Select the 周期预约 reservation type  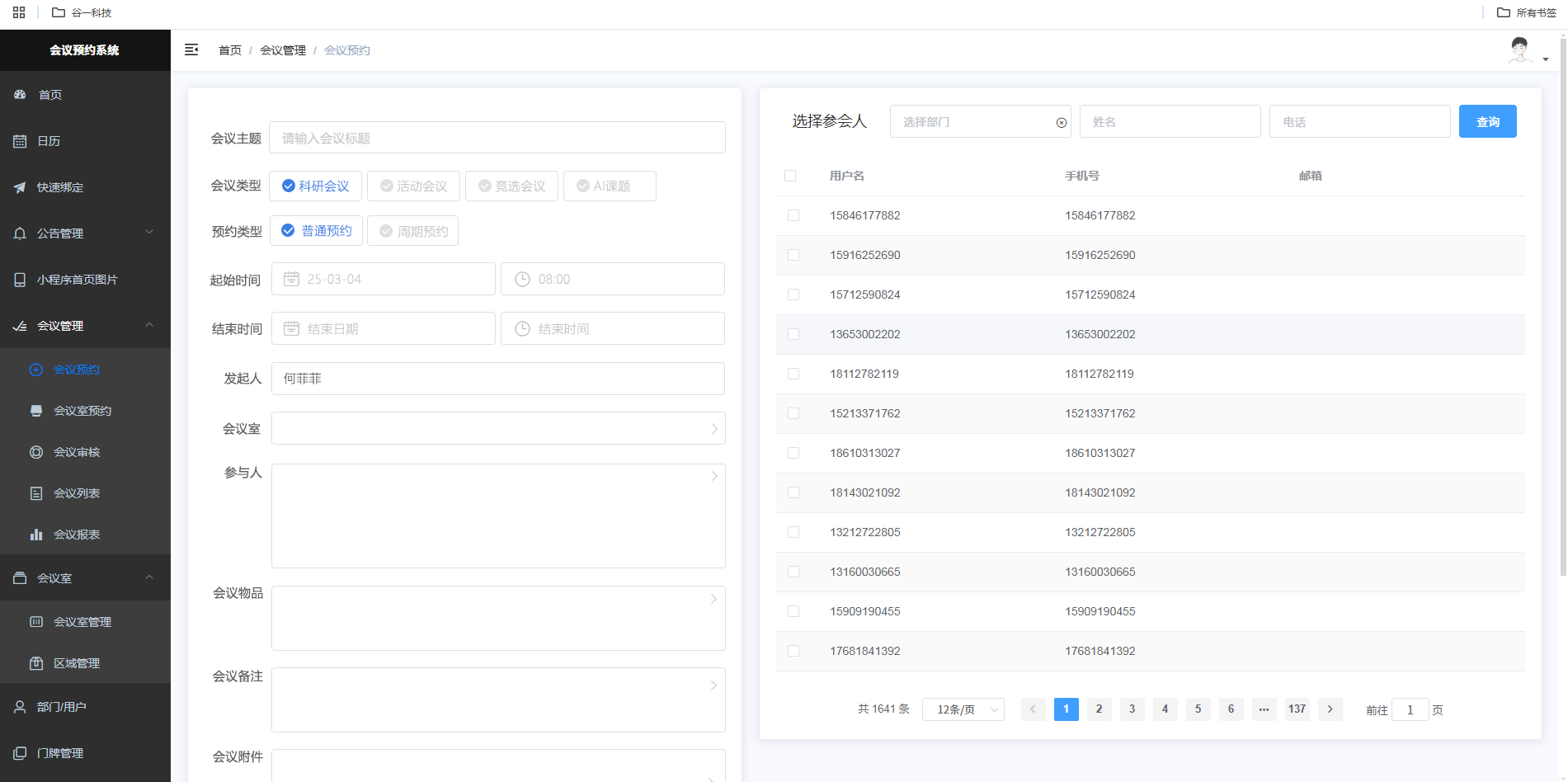click(412, 231)
